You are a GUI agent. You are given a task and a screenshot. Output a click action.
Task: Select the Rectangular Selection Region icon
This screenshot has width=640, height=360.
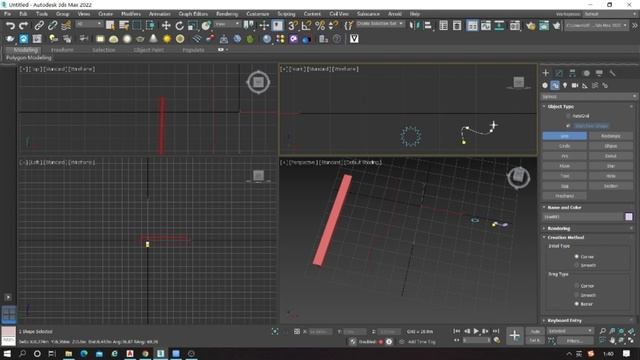pos(137,26)
